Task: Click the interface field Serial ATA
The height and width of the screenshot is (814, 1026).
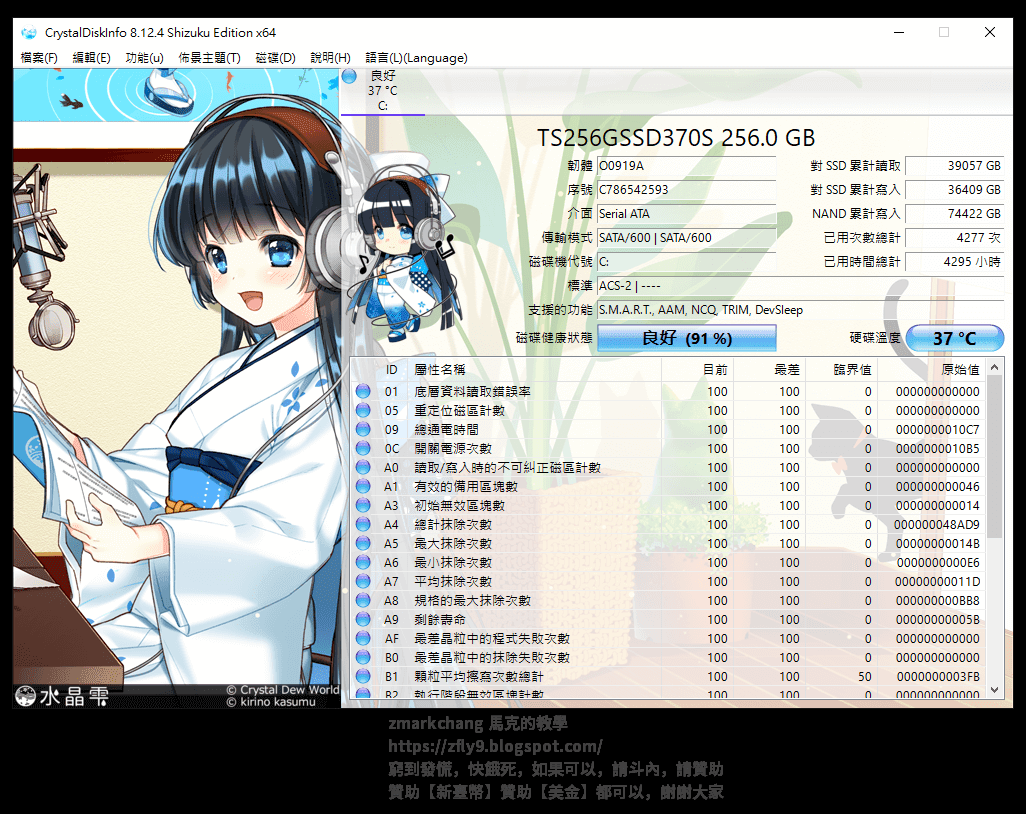Action: [x=686, y=214]
